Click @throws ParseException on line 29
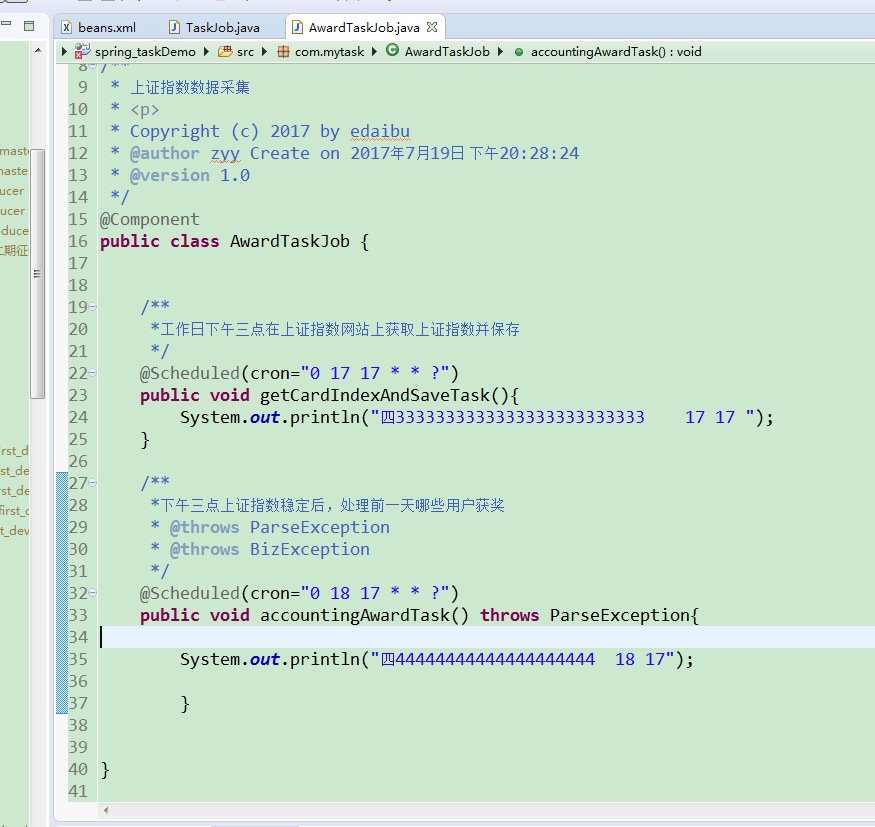Viewport: 875px width, 827px height. point(280,527)
